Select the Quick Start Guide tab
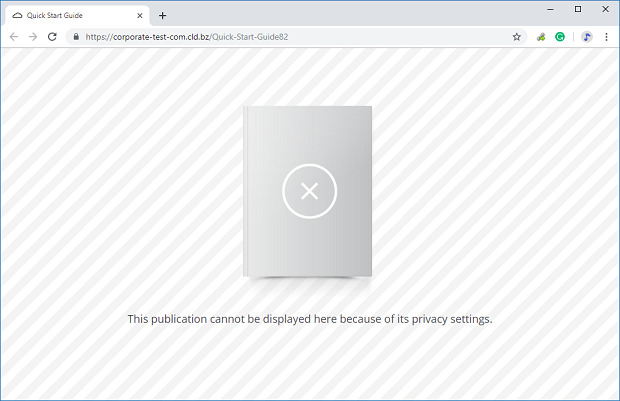Viewport: 620px width, 401px height. [77, 15]
